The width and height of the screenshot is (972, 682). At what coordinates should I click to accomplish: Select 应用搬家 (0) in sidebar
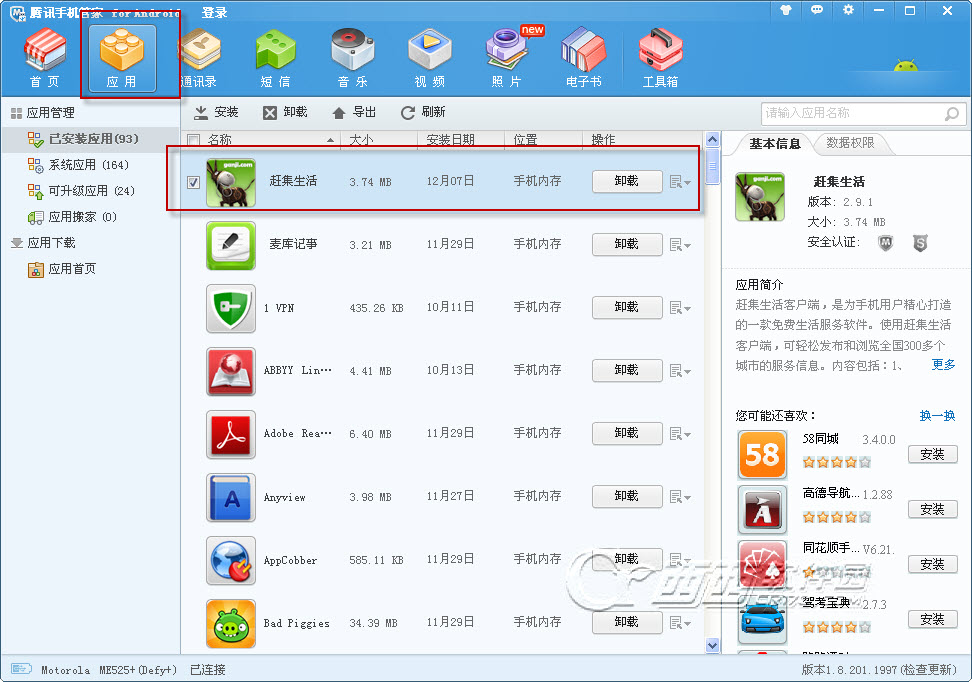click(x=72, y=217)
